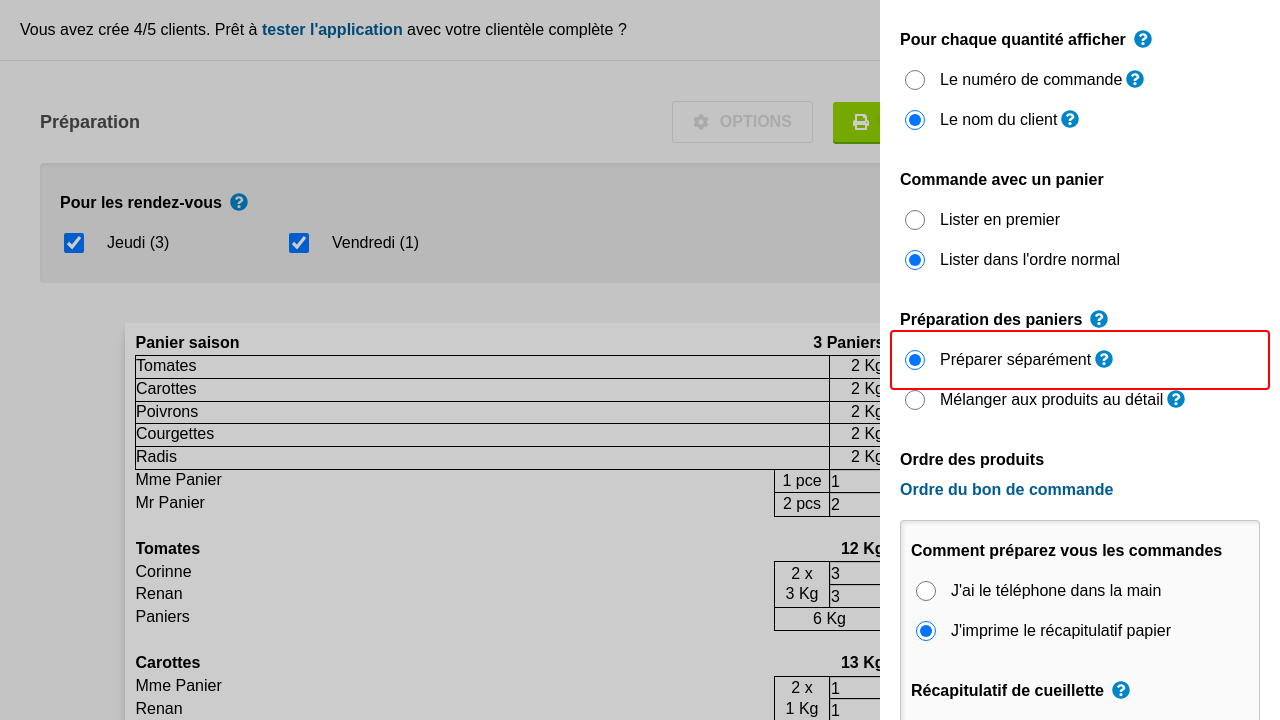The height and width of the screenshot is (720, 1280).
Task: Select 'Mélanger aux produits au détail' option
Action: pyautogui.click(x=915, y=400)
